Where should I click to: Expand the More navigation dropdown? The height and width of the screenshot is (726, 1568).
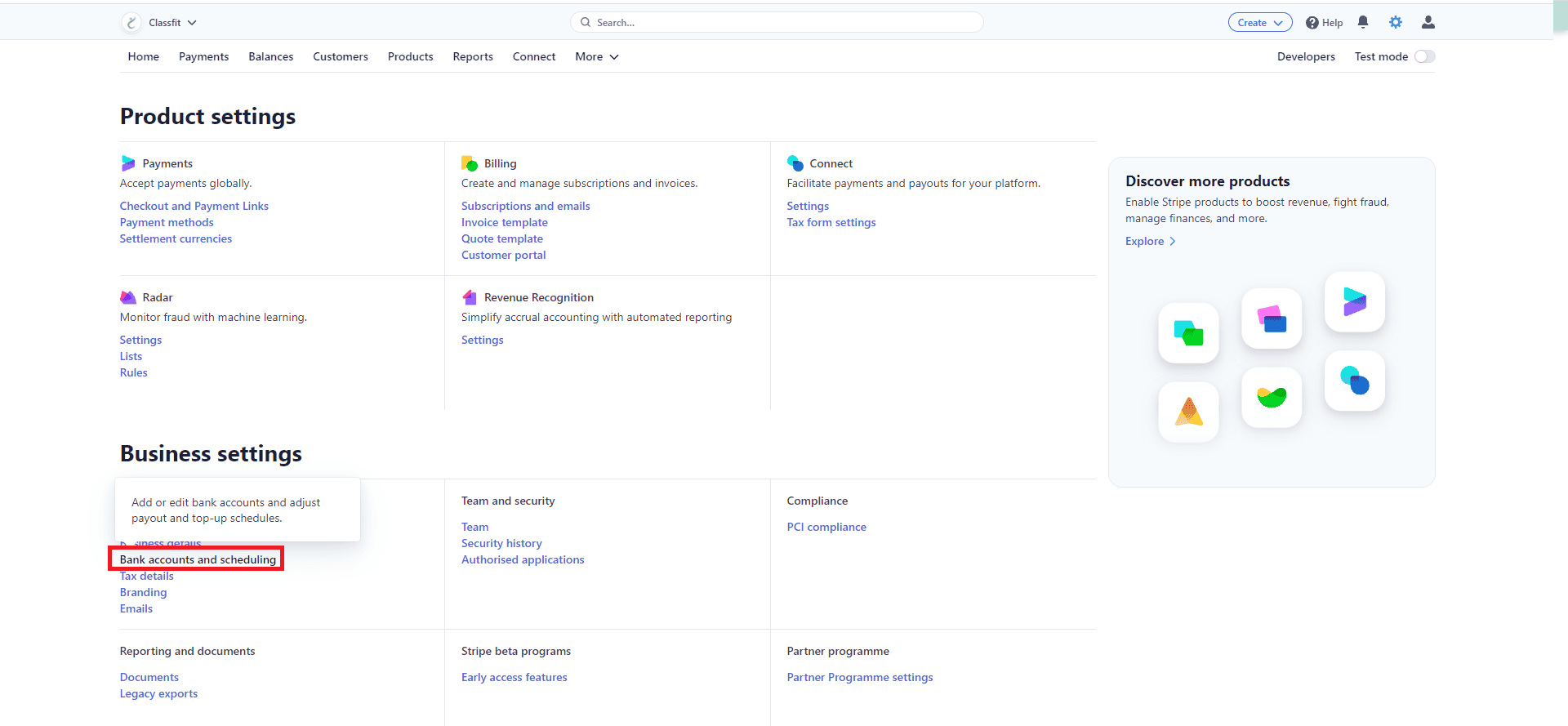point(597,56)
